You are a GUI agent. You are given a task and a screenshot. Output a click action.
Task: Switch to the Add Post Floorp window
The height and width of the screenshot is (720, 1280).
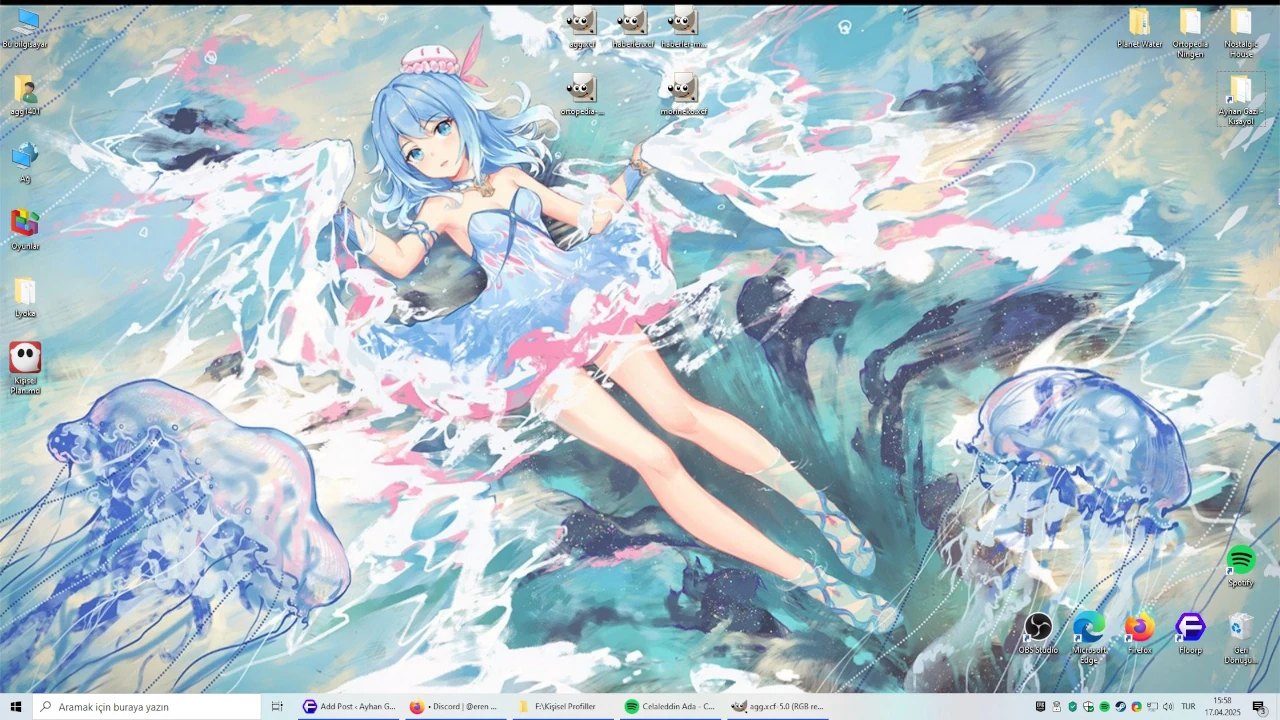pyautogui.click(x=350, y=707)
